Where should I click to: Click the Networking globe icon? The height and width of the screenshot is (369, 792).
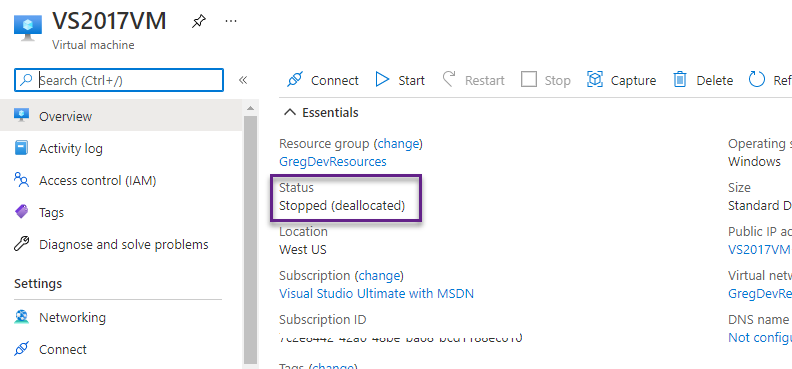point(22,317)
